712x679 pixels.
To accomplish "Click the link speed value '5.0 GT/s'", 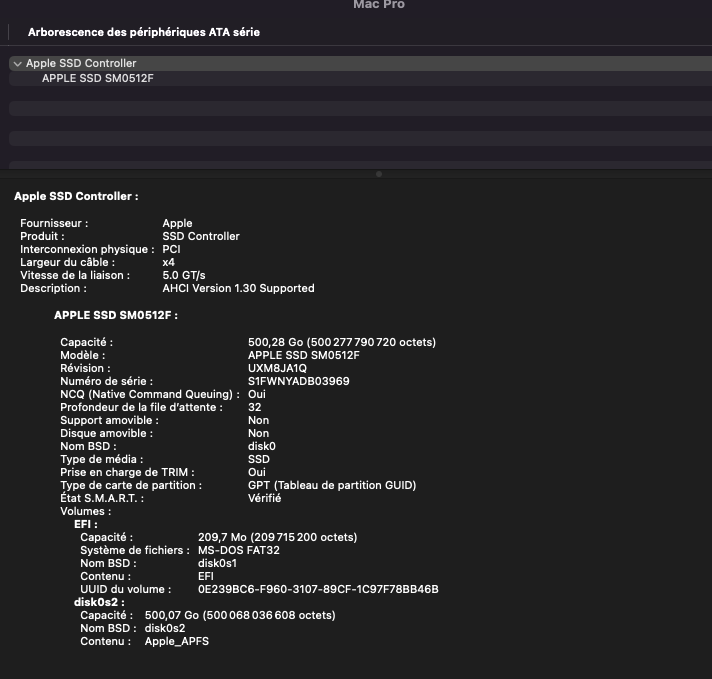I will pos(184,275).
